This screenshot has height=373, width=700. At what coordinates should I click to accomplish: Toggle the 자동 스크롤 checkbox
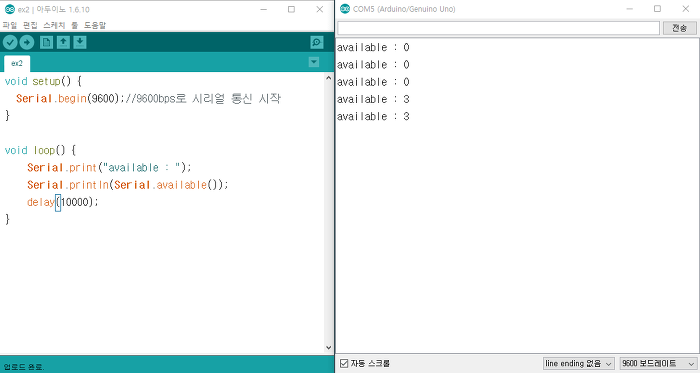coord(344,363)
